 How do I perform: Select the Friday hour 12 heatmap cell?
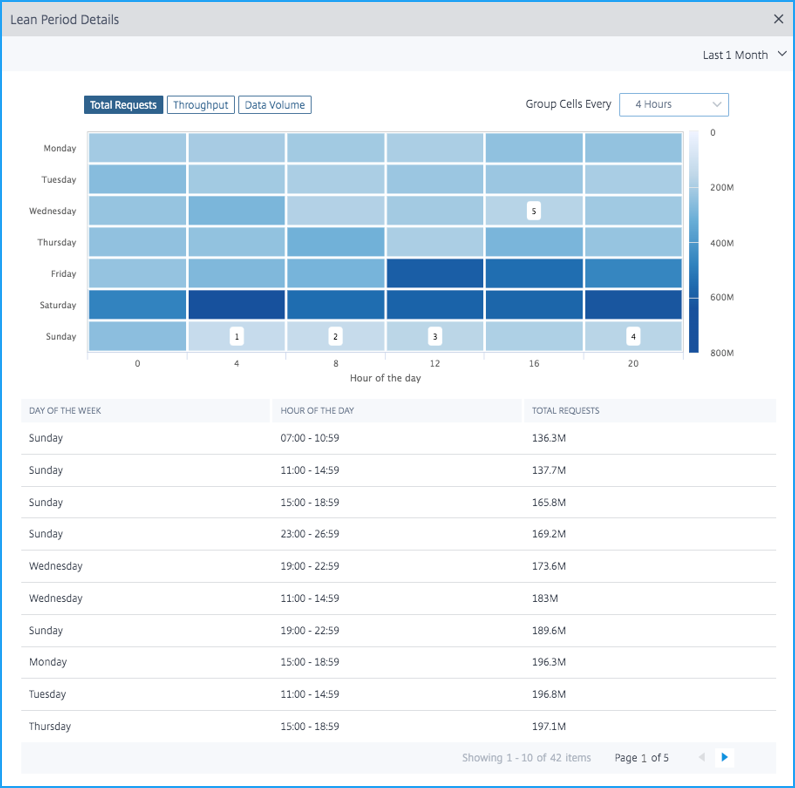pyautogui.click(x=435, y=273)
